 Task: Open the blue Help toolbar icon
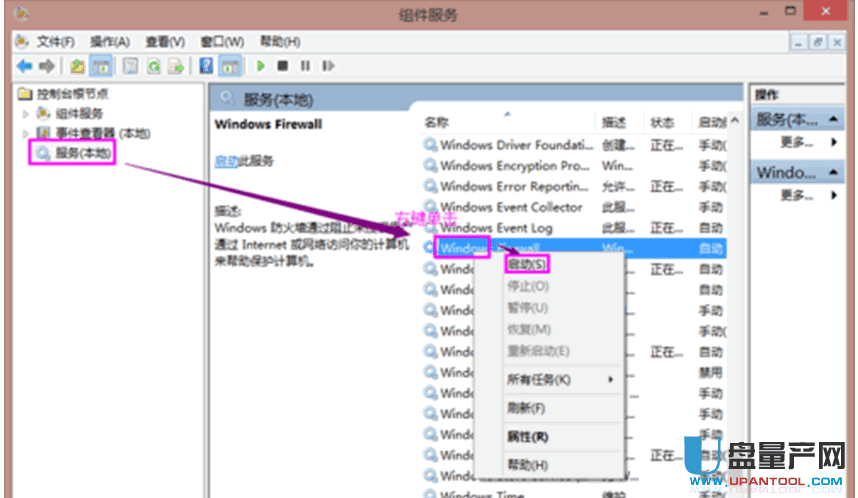tap(205, 66)
